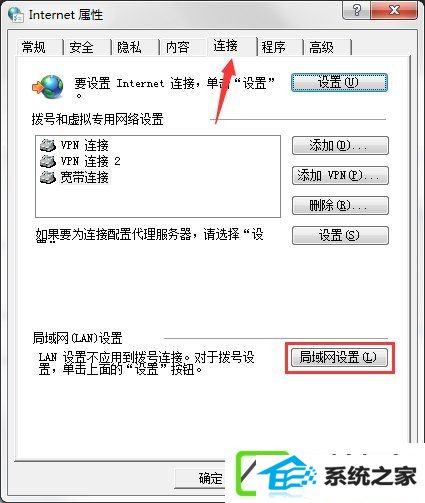Click the 设置(U) button
Image resolution: width=425 pixels, height=503 pixels.
click(x=339, y=82)
